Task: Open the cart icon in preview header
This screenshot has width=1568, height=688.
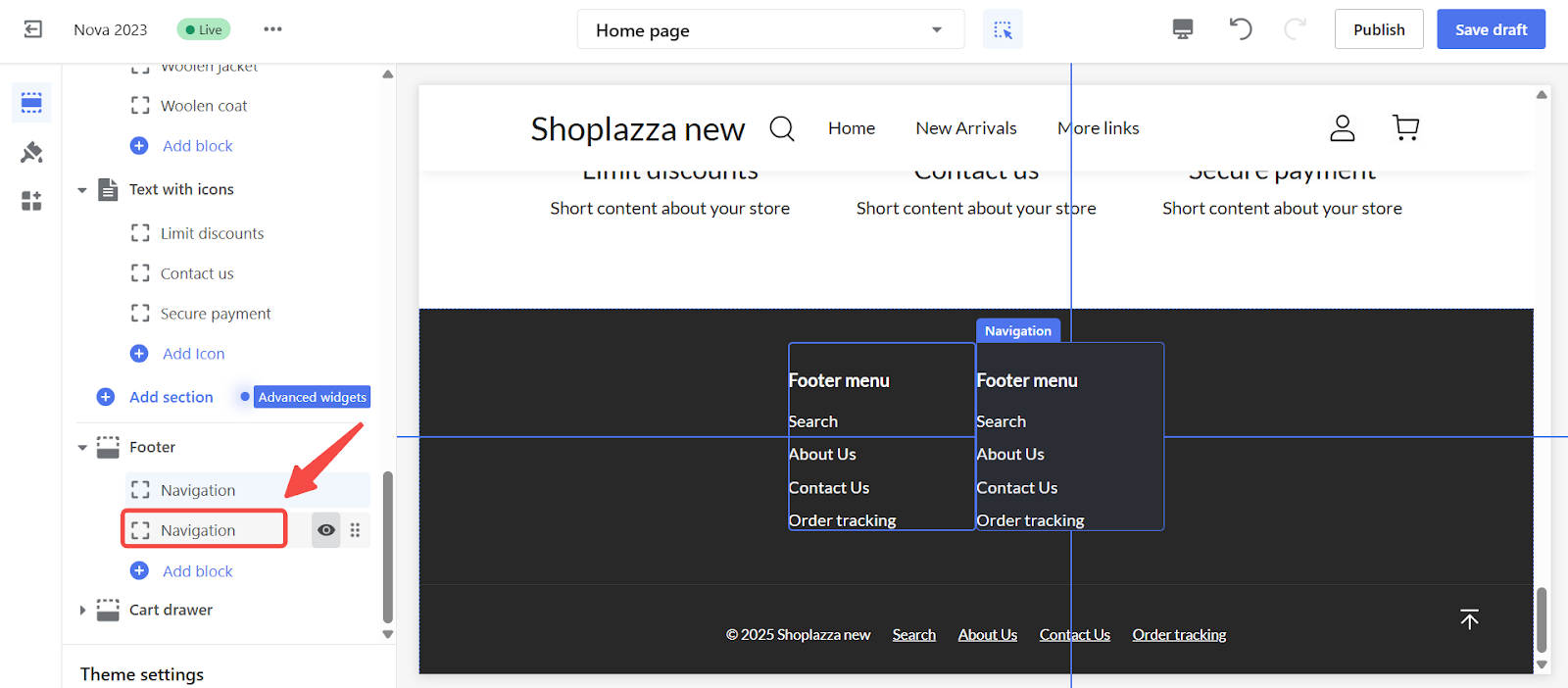Action: click(x=1405, y=127)
